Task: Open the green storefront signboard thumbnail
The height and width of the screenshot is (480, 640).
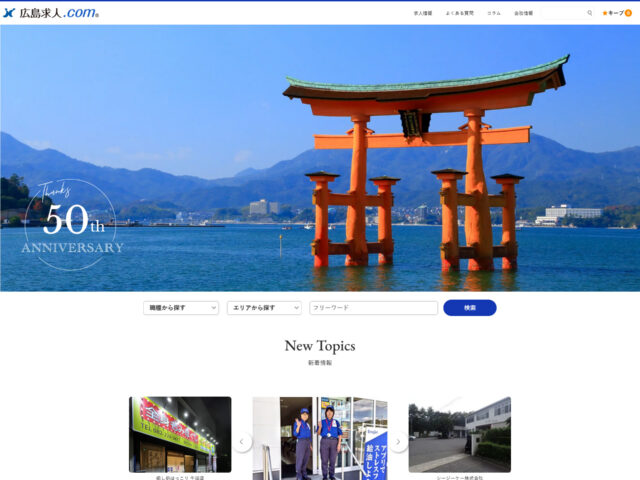Action: coord(180,434)
